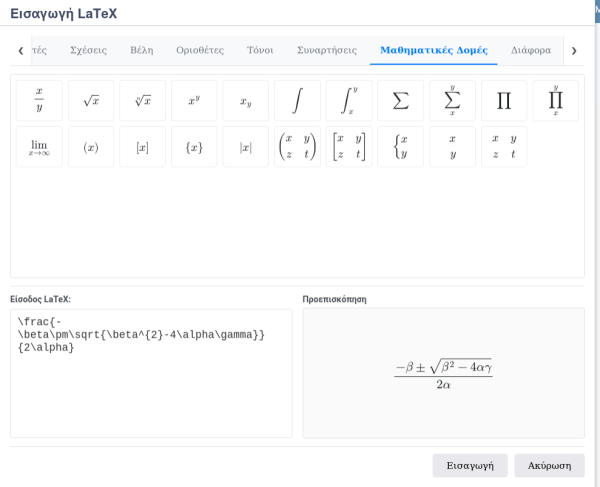Insert the summation with limits symbol
Image resolution: width=600 pixels, height=487 pixels.
tap(452, 101)
